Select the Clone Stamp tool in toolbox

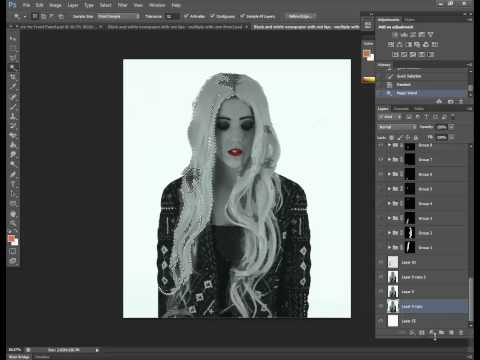pyautogui.click(x=13, y=116)
